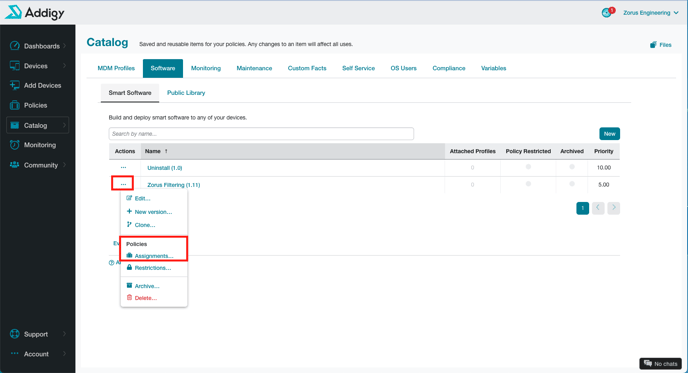Choose New version... menu entry
This screenshot has height=373, width=688.
click(x=154, y=212)
